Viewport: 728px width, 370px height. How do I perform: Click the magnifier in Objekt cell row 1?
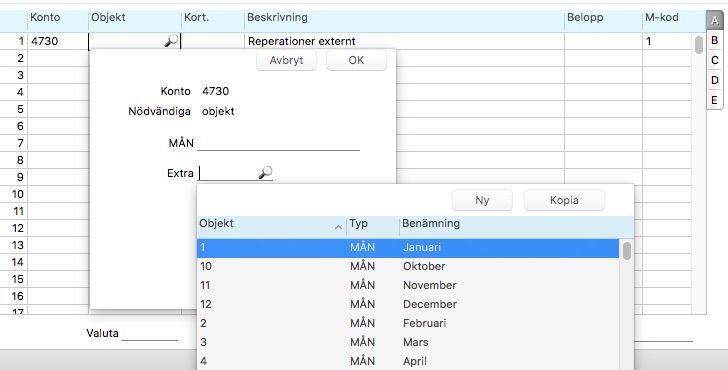171,41
